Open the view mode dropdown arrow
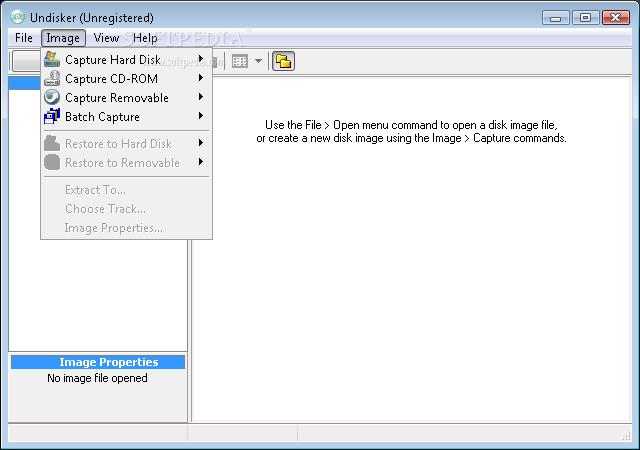The width and height of the screenshot is (640, 450). 258,61
